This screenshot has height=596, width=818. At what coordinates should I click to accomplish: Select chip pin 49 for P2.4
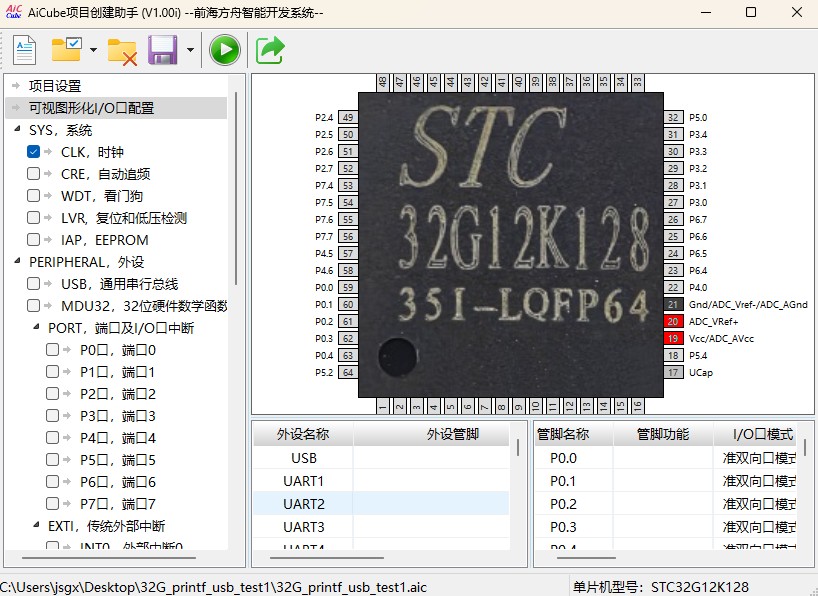pos(348,117)
